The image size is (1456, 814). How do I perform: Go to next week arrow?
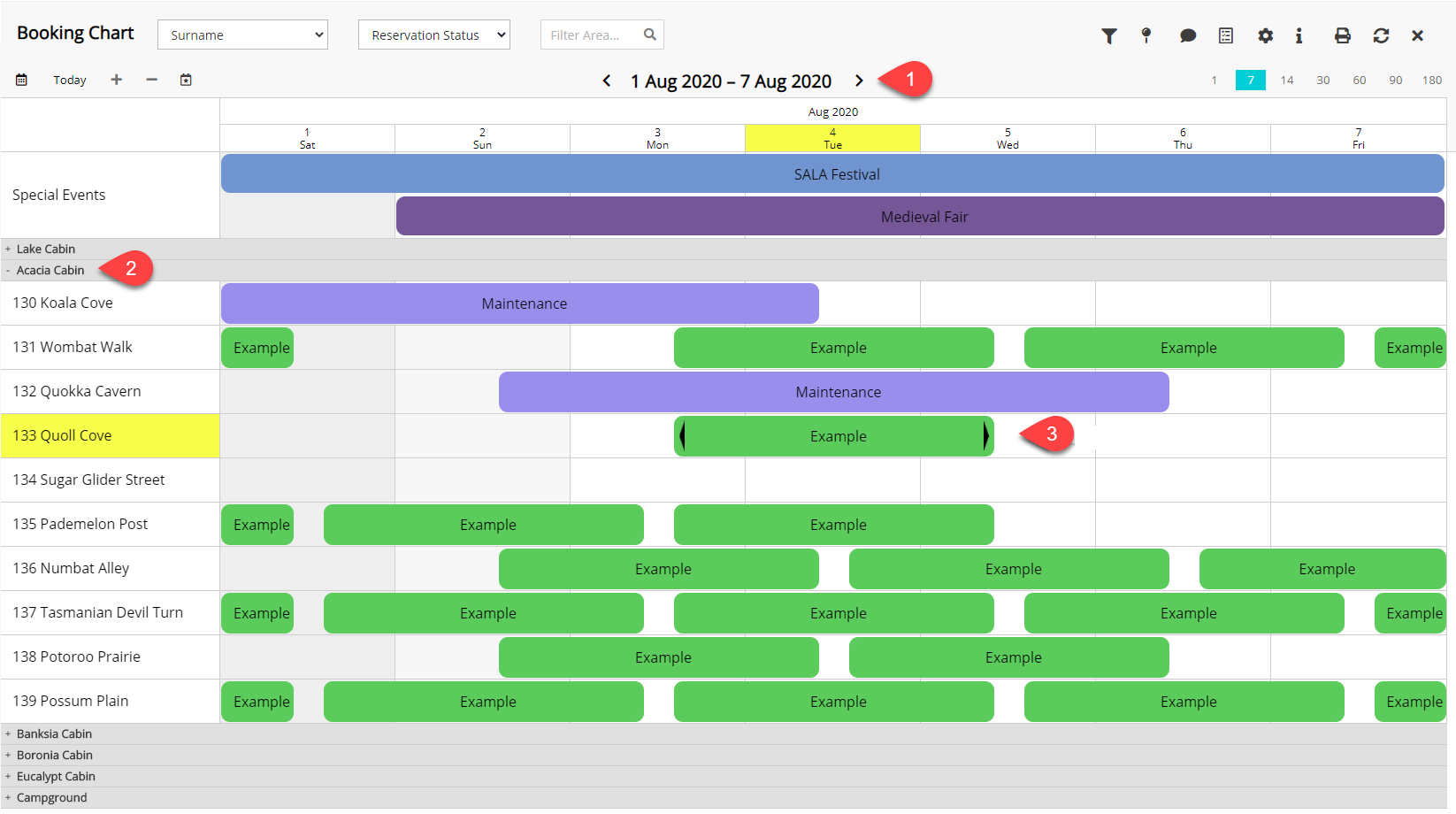click(859, 81)
